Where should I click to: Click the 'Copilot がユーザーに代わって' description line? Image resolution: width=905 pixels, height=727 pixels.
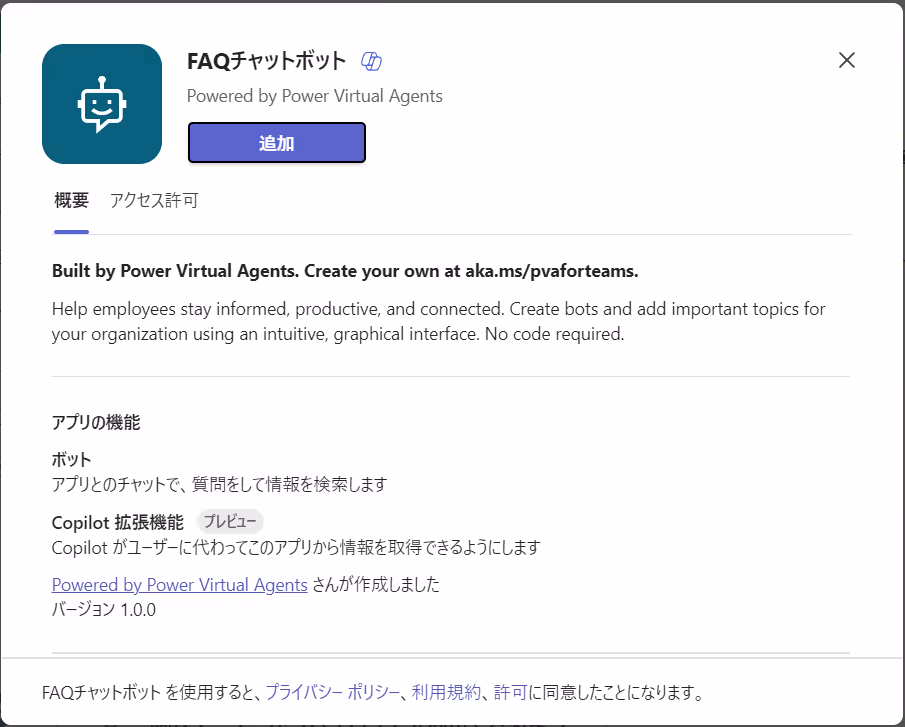pyautogui.click(x=296, y=547)
